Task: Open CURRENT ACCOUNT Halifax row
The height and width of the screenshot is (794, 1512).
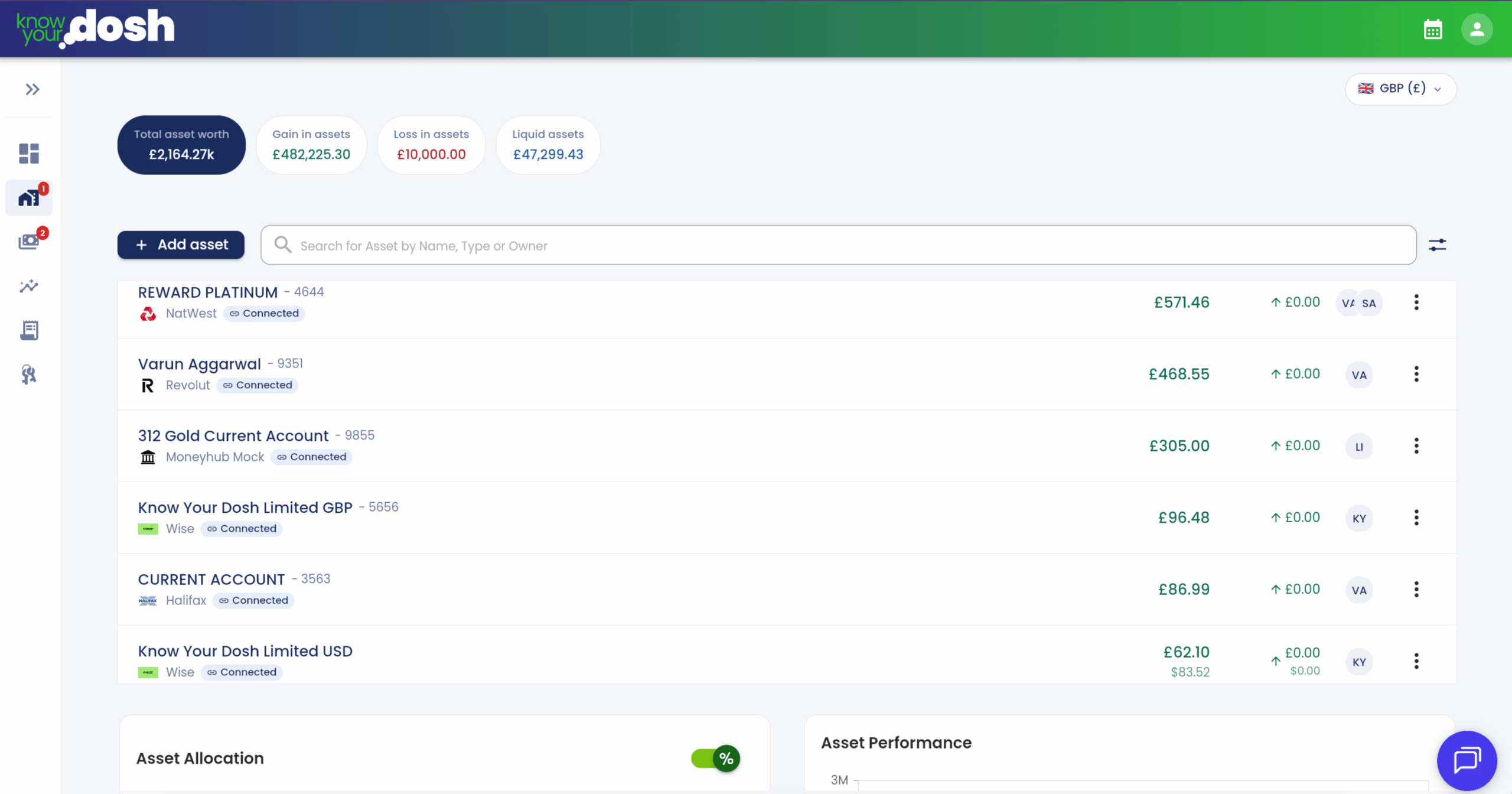Action: pyautogui.click(x=787, y=590)
